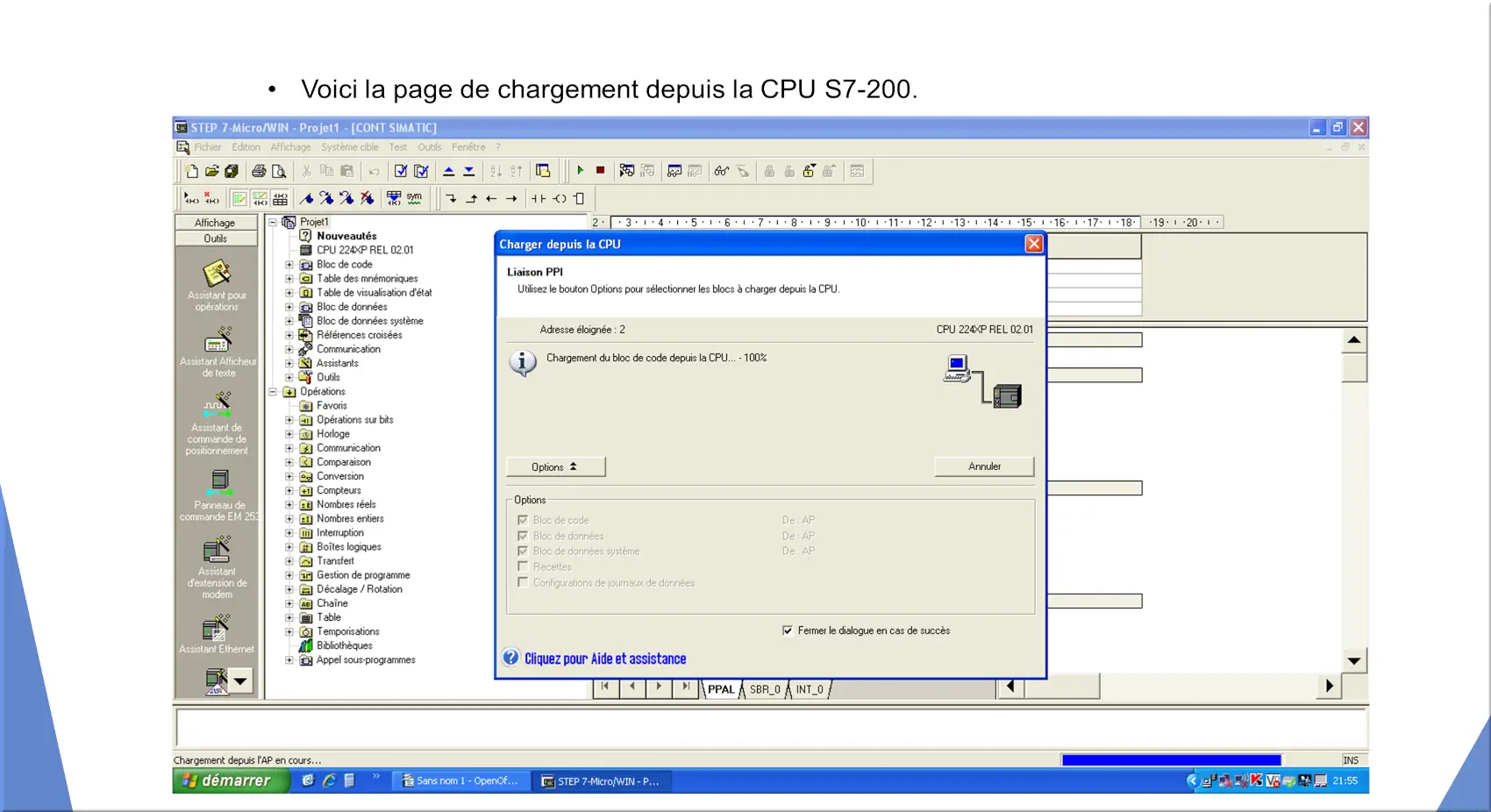Click the Compile checkmark icon
This screenshot has width=1491, height=812.
tap(401, 171)
